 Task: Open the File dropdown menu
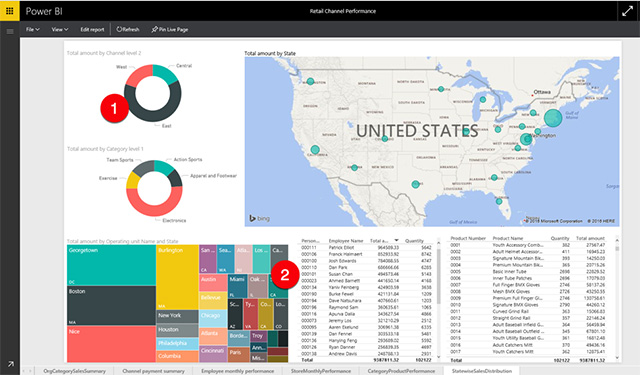pyautogui.click(x=33, y=29)
